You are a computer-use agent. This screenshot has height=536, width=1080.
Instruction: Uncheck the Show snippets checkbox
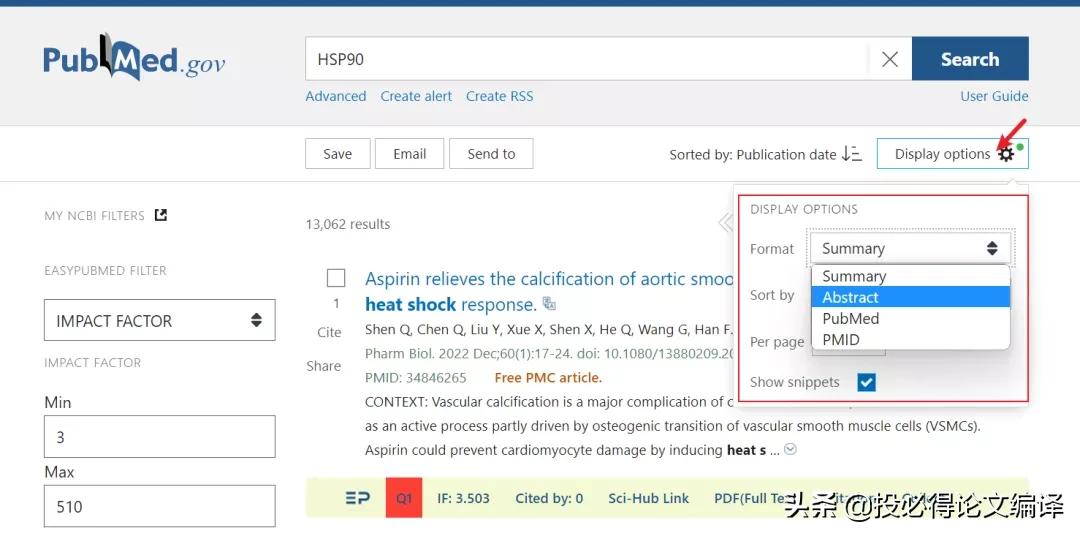(x=866, y=382)
